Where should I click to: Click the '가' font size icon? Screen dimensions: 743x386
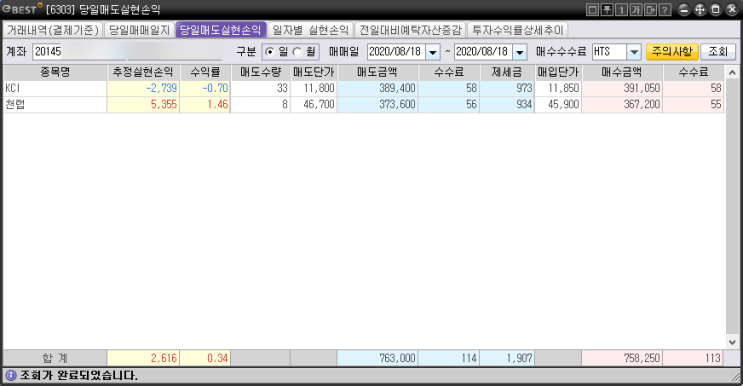coord(636,9)
